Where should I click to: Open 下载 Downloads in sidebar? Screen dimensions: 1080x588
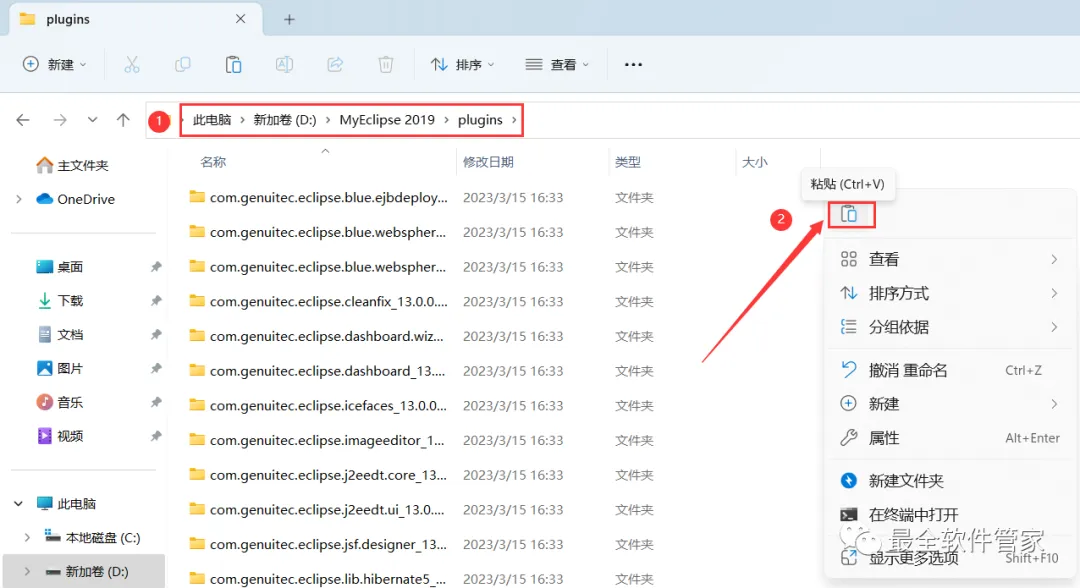pyautogui.click(x=60, y=300)
